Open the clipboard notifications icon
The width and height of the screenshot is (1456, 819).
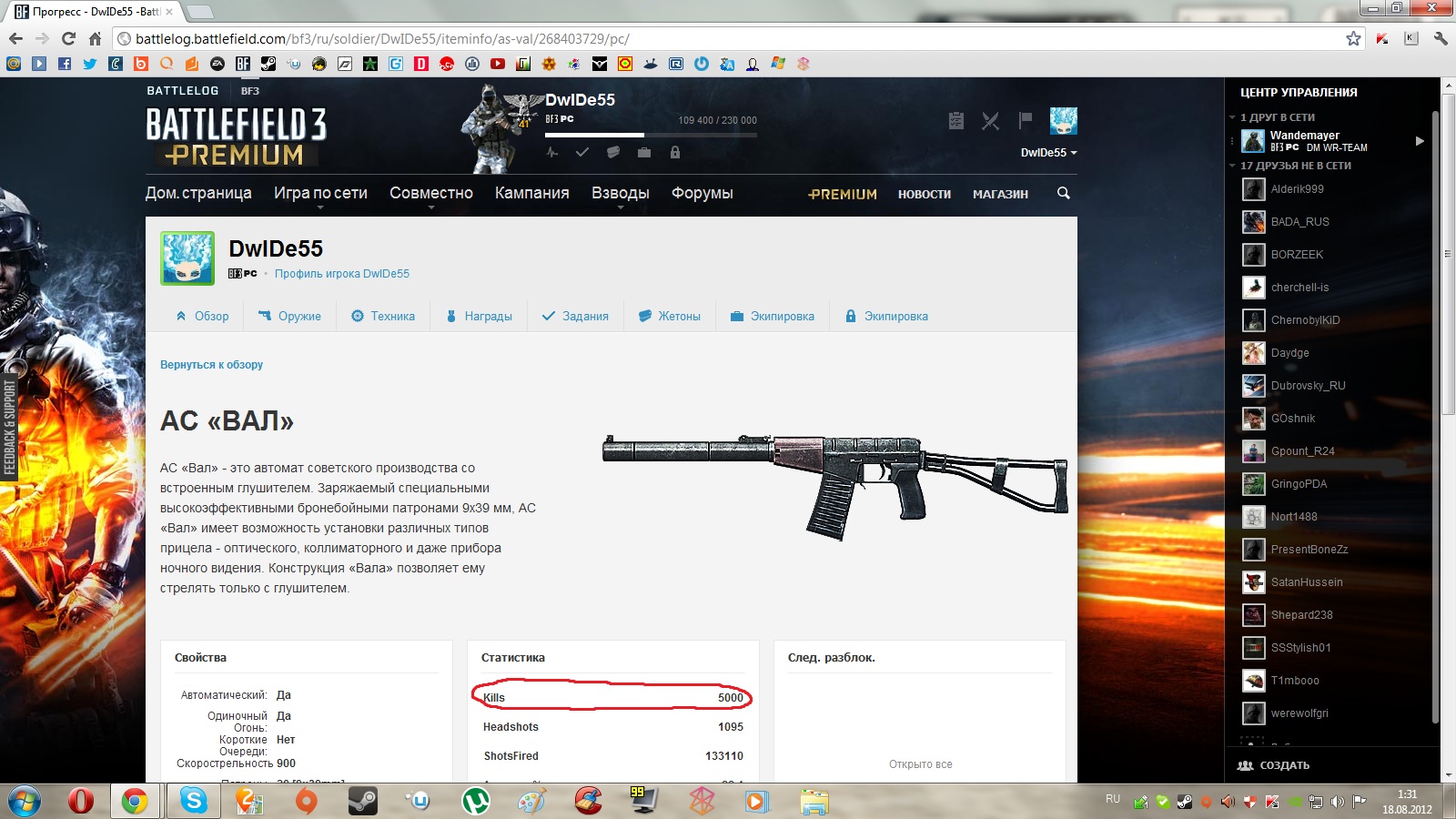click(x=955, y=121)
